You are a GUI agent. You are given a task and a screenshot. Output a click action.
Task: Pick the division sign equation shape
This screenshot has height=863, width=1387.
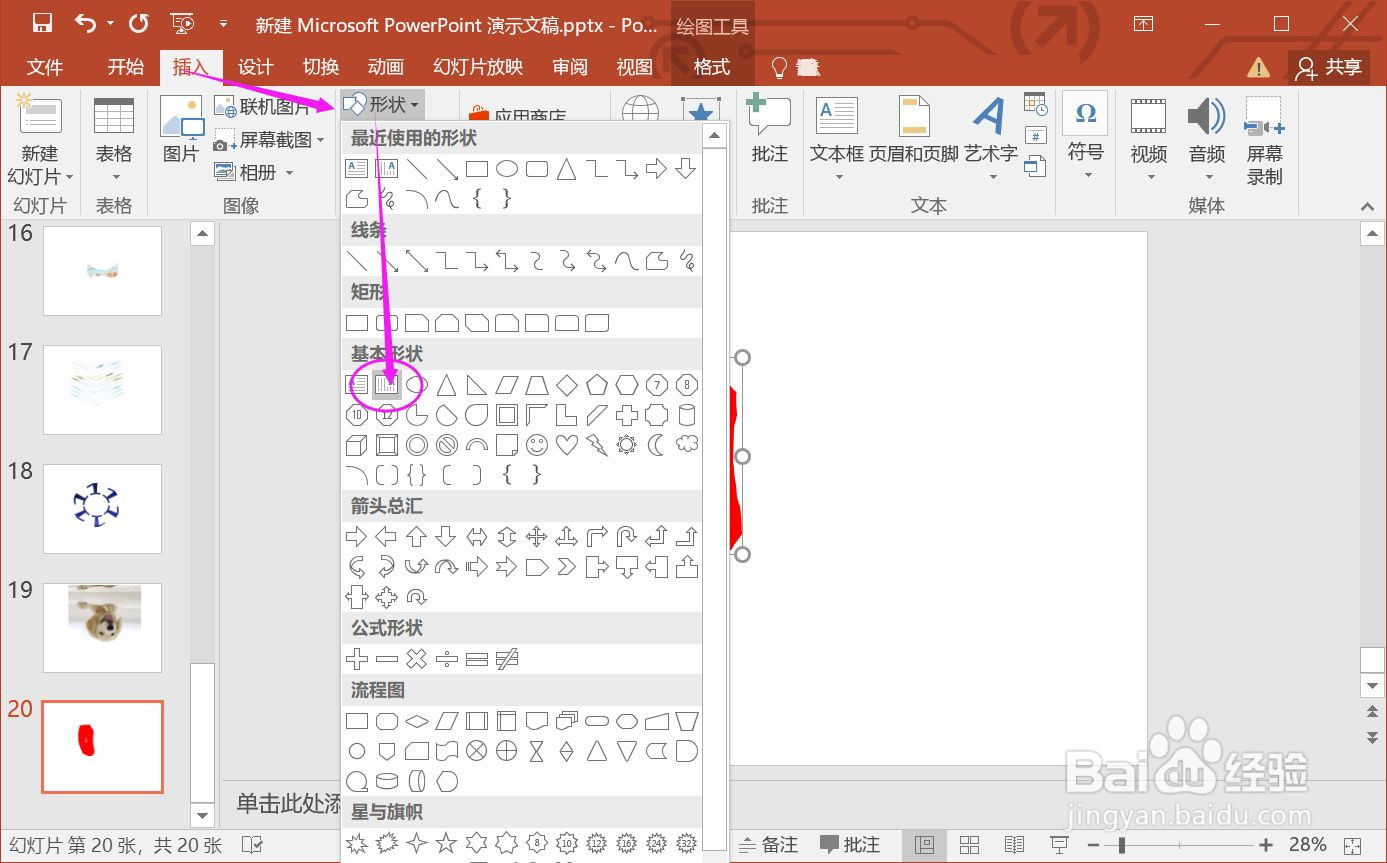pyautogui.click(x=447, y=659)
